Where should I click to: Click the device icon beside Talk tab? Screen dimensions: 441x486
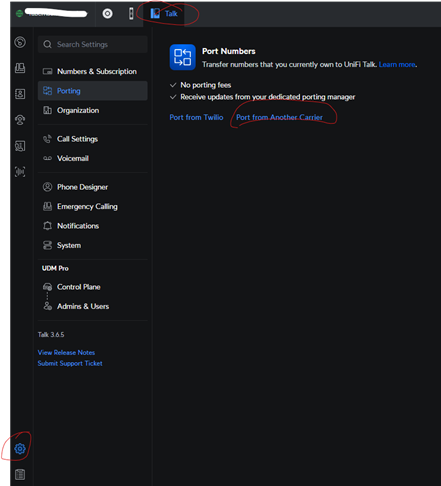131,14
